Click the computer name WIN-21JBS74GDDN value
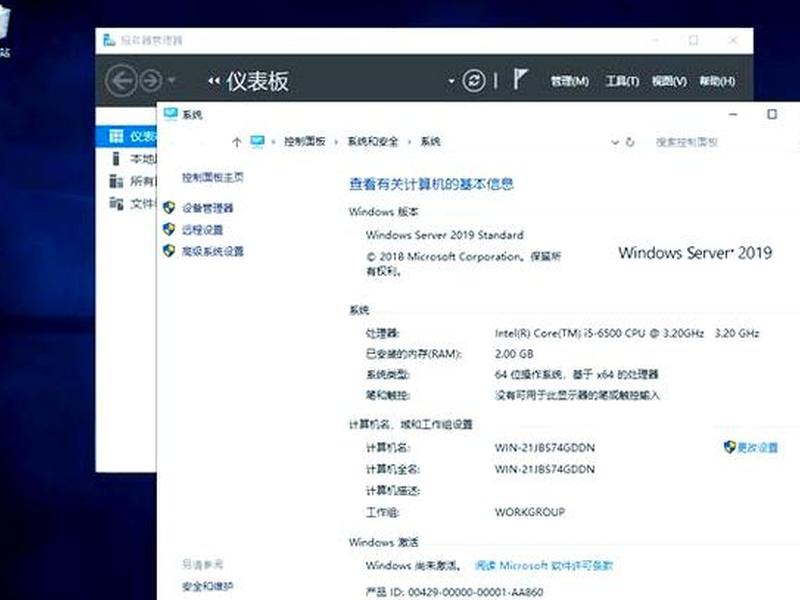 544,447
